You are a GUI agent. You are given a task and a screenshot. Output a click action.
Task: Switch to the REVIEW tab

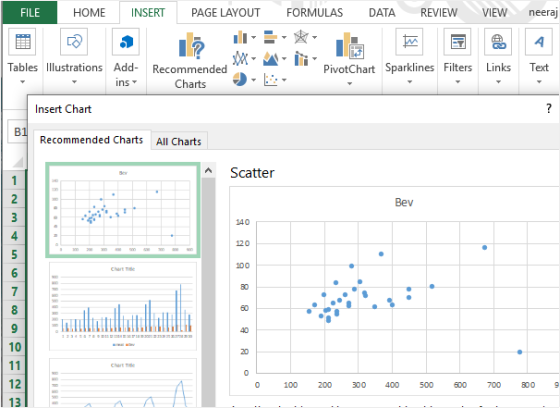[x=439, y=13]
